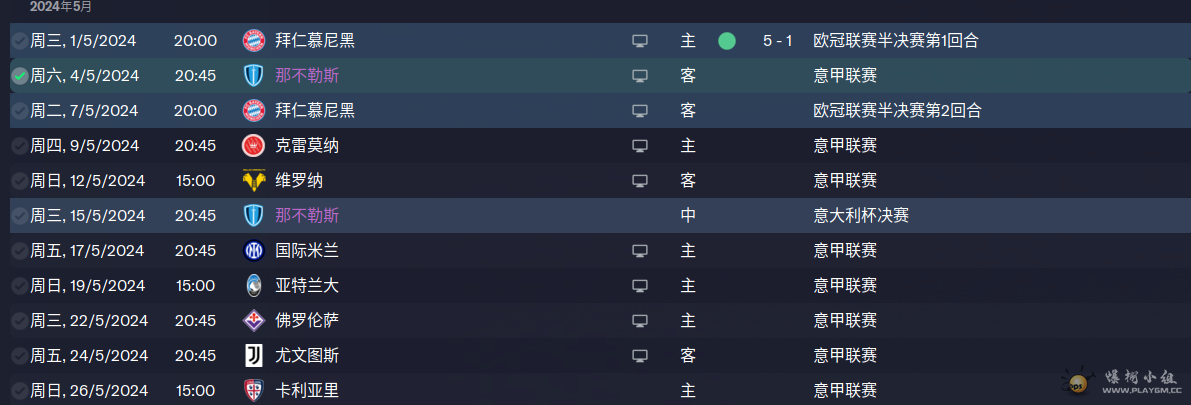Screen dimensions: 1191x405
Task: Click the Juventus club crest
Action: pyautogui.click(x=253, y=356)
